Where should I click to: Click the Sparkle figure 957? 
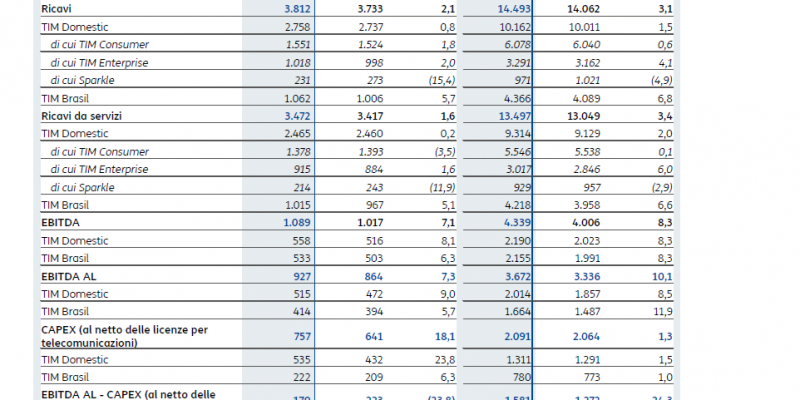coord(592,188)
